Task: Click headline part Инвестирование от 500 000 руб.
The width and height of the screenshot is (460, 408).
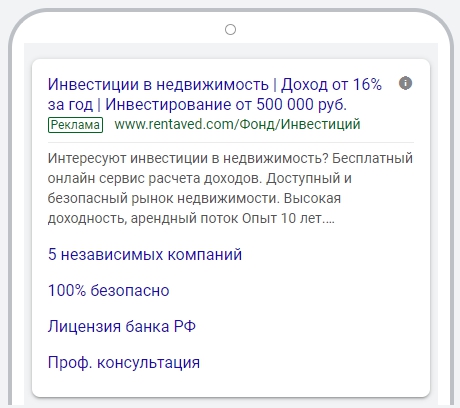Action: (x=226, y=105)
